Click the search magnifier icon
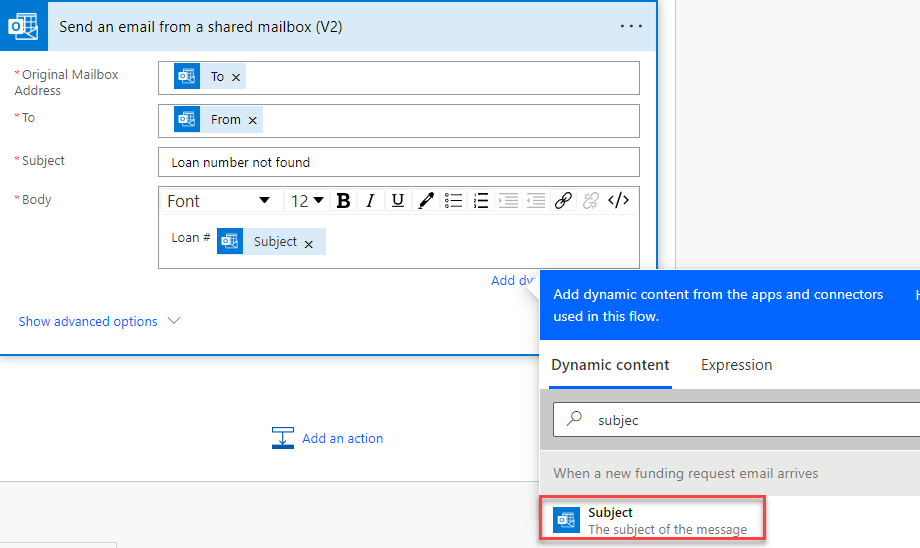The width and height of the screenshot is (920, 548). click(574, 418)
